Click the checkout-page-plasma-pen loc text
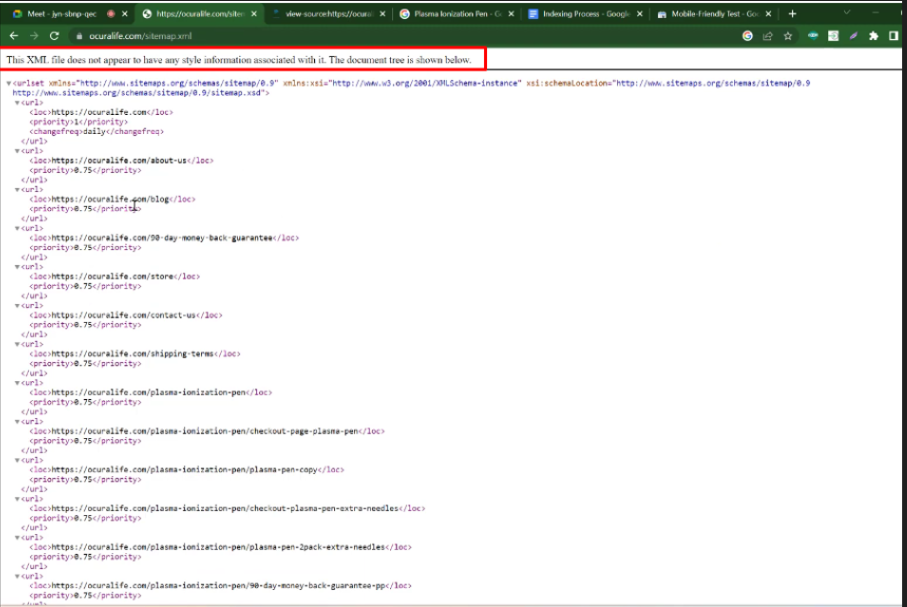907x607 pixels. [x=205, y=431]
